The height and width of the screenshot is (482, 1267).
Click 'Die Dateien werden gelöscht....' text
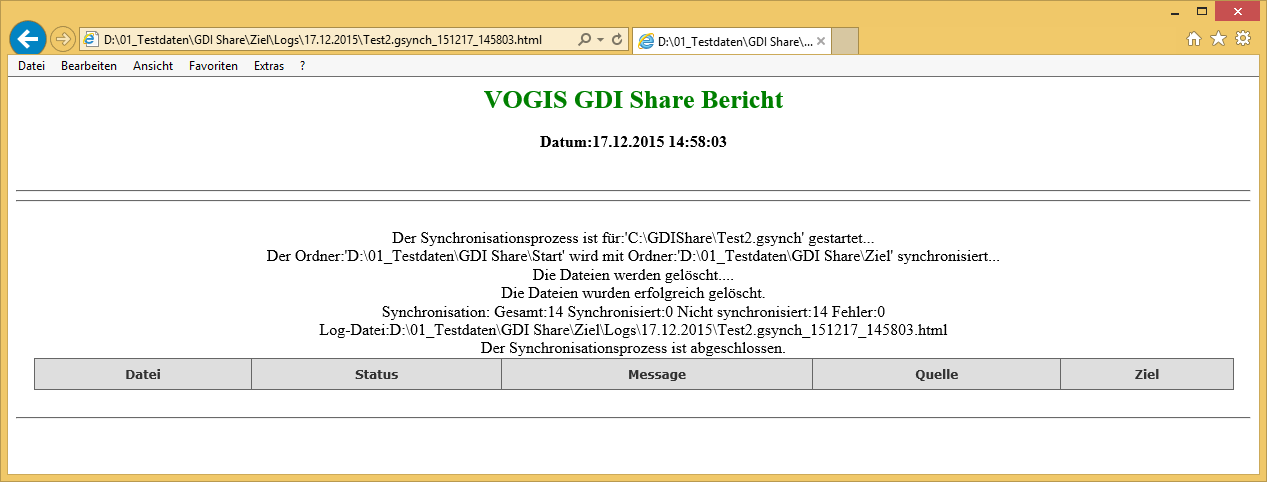point(633,275)
